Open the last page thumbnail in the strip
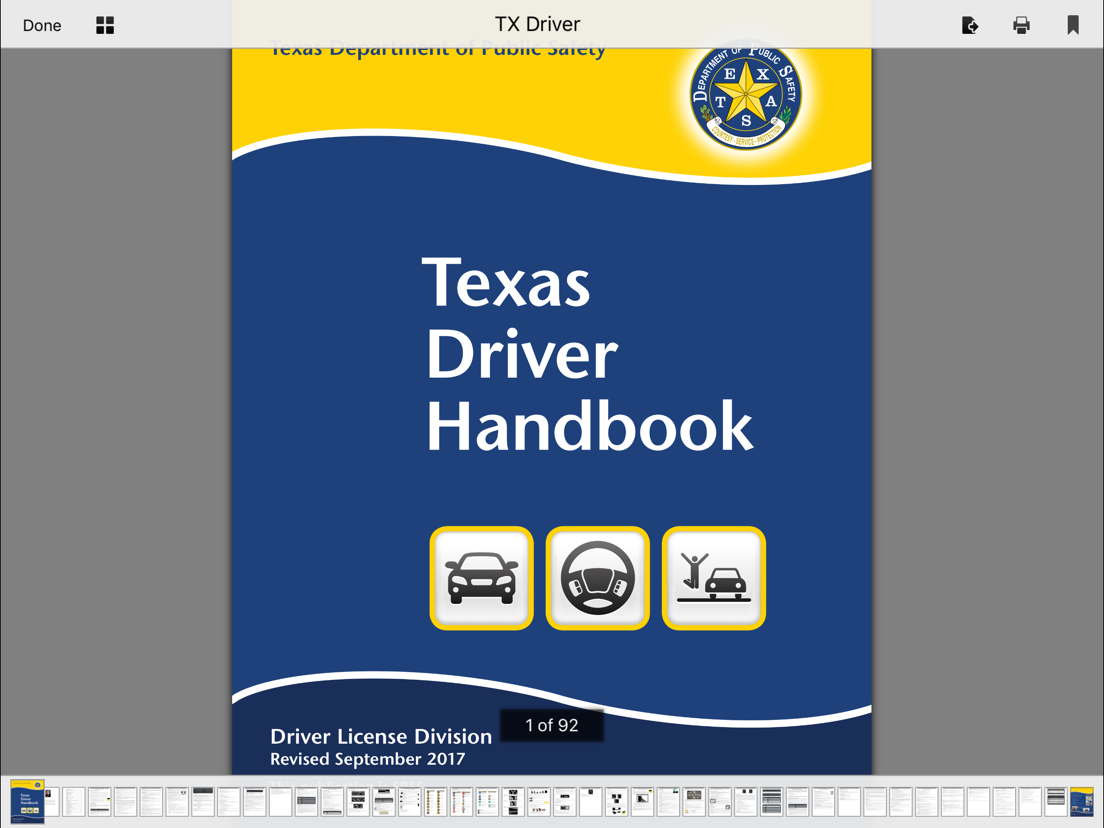The width and height of the screenshot is (1104, 828). 1082,800
